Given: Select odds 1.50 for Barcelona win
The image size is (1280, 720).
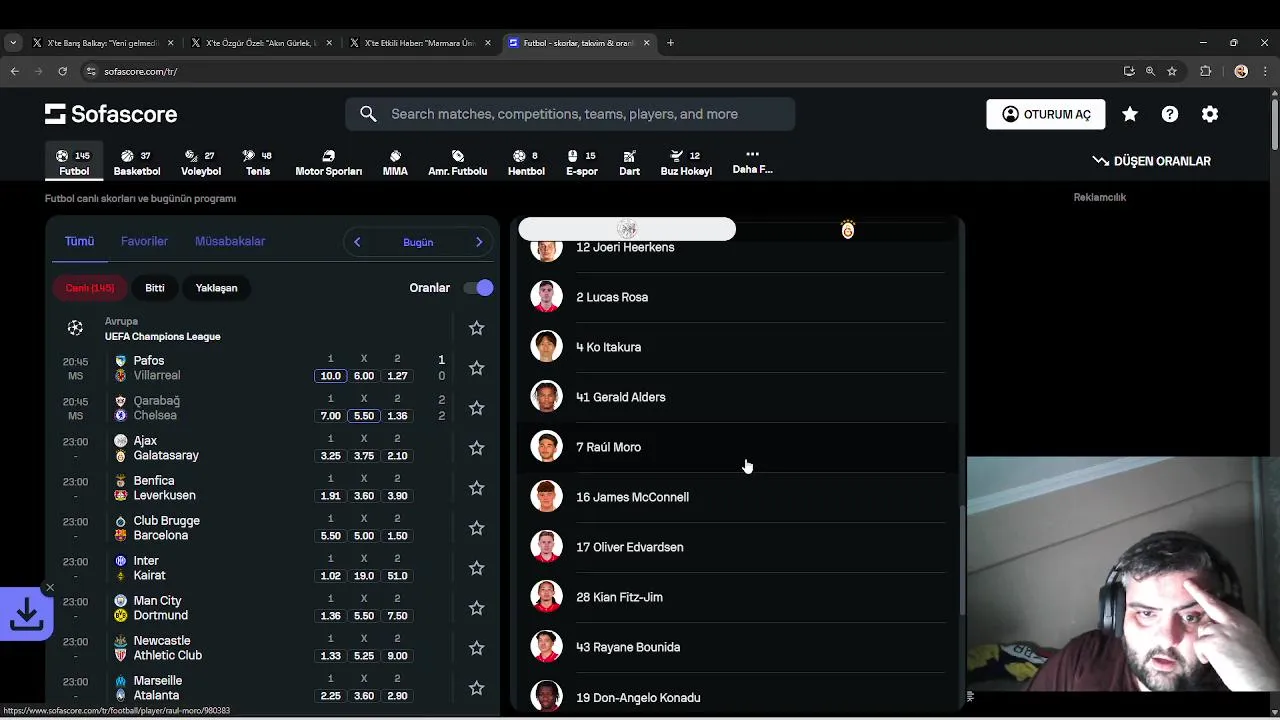Looking at the screenshot, I should coord(397,536).
